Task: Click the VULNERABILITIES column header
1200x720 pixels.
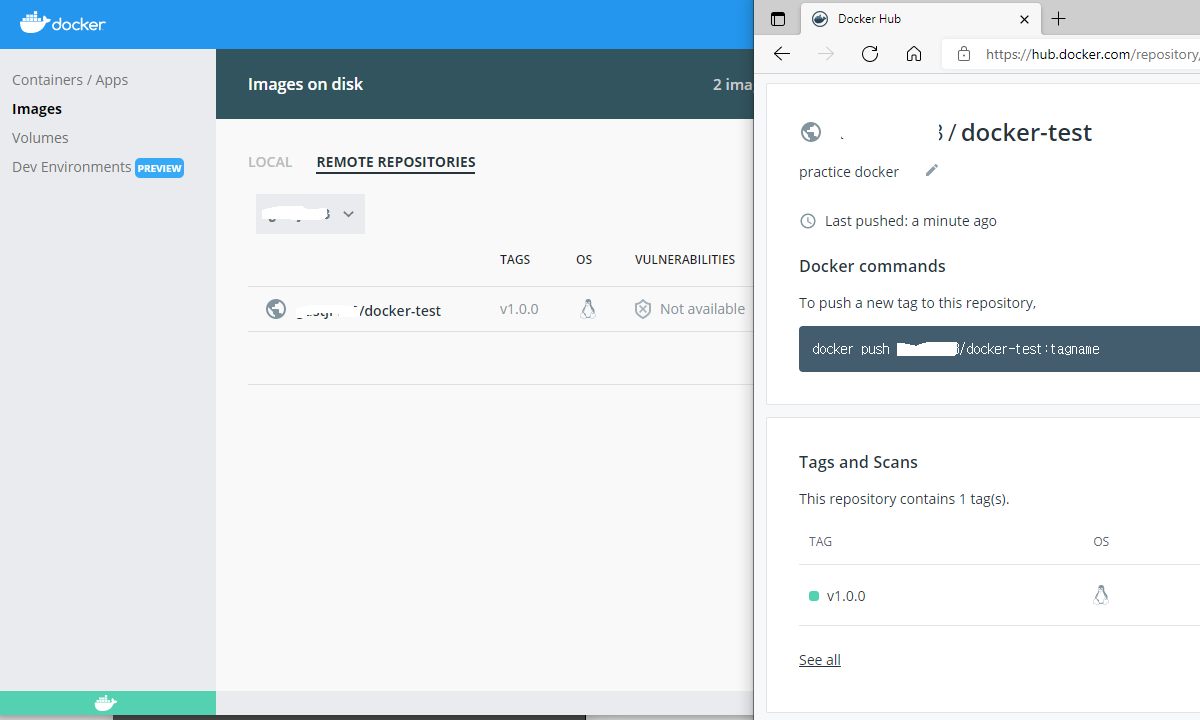Action: 685,259
